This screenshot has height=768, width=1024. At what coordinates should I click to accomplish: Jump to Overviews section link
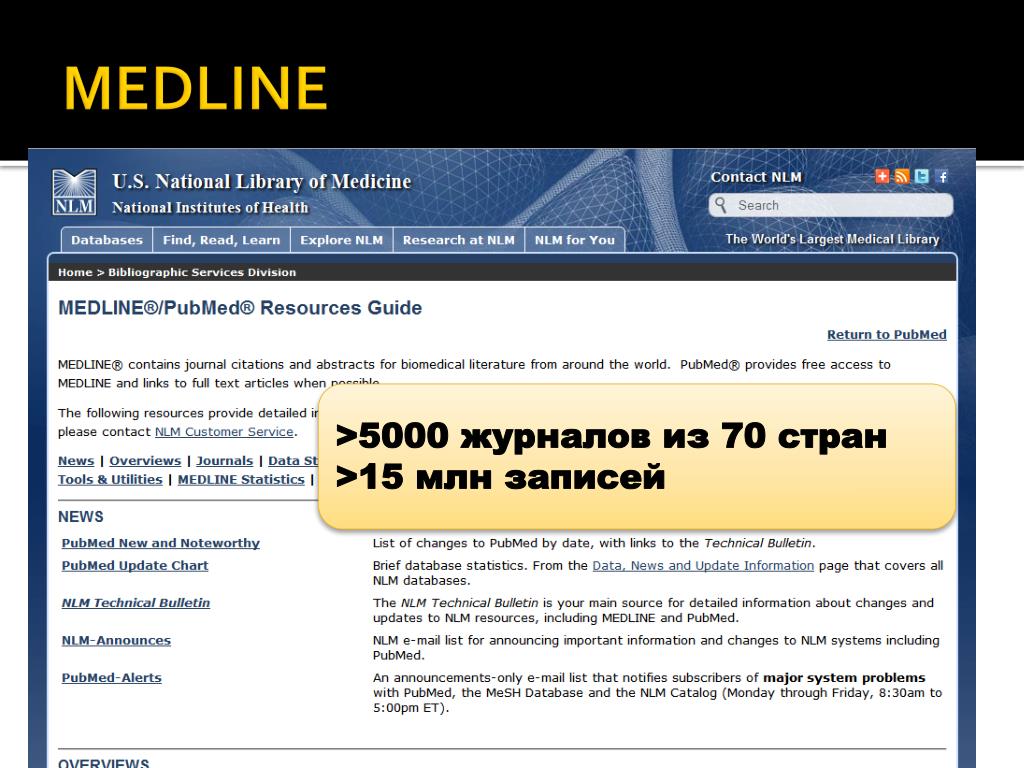pos(145,460)
